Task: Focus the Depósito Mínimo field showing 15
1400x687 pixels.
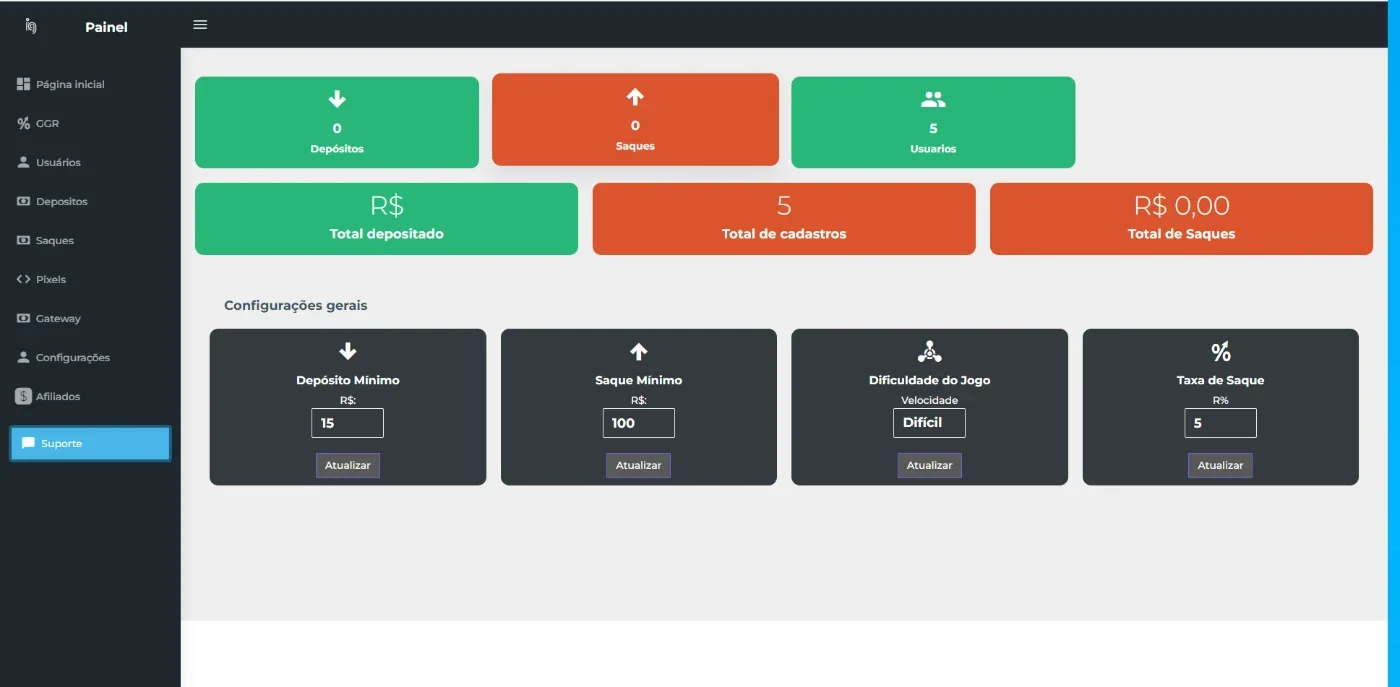Action: [348, 423]
